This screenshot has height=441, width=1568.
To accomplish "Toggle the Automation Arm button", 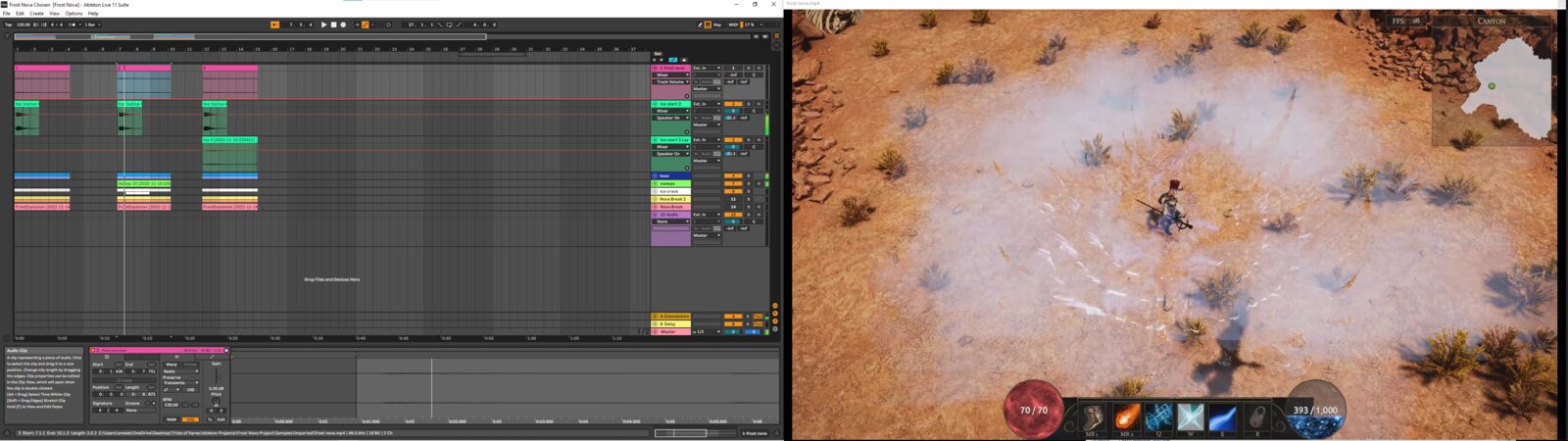I will coord(365,24).
